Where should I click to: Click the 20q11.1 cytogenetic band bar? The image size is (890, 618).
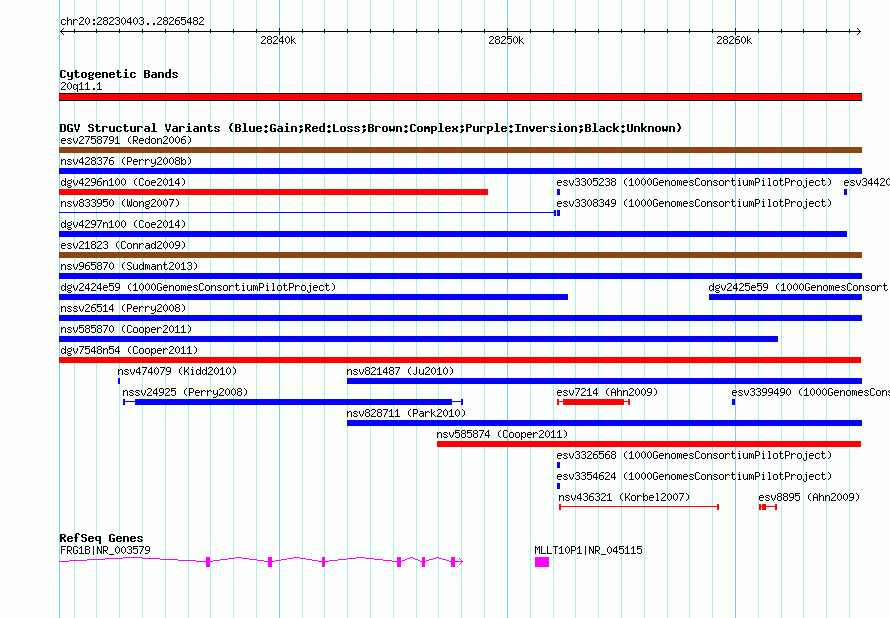[460, 97]
